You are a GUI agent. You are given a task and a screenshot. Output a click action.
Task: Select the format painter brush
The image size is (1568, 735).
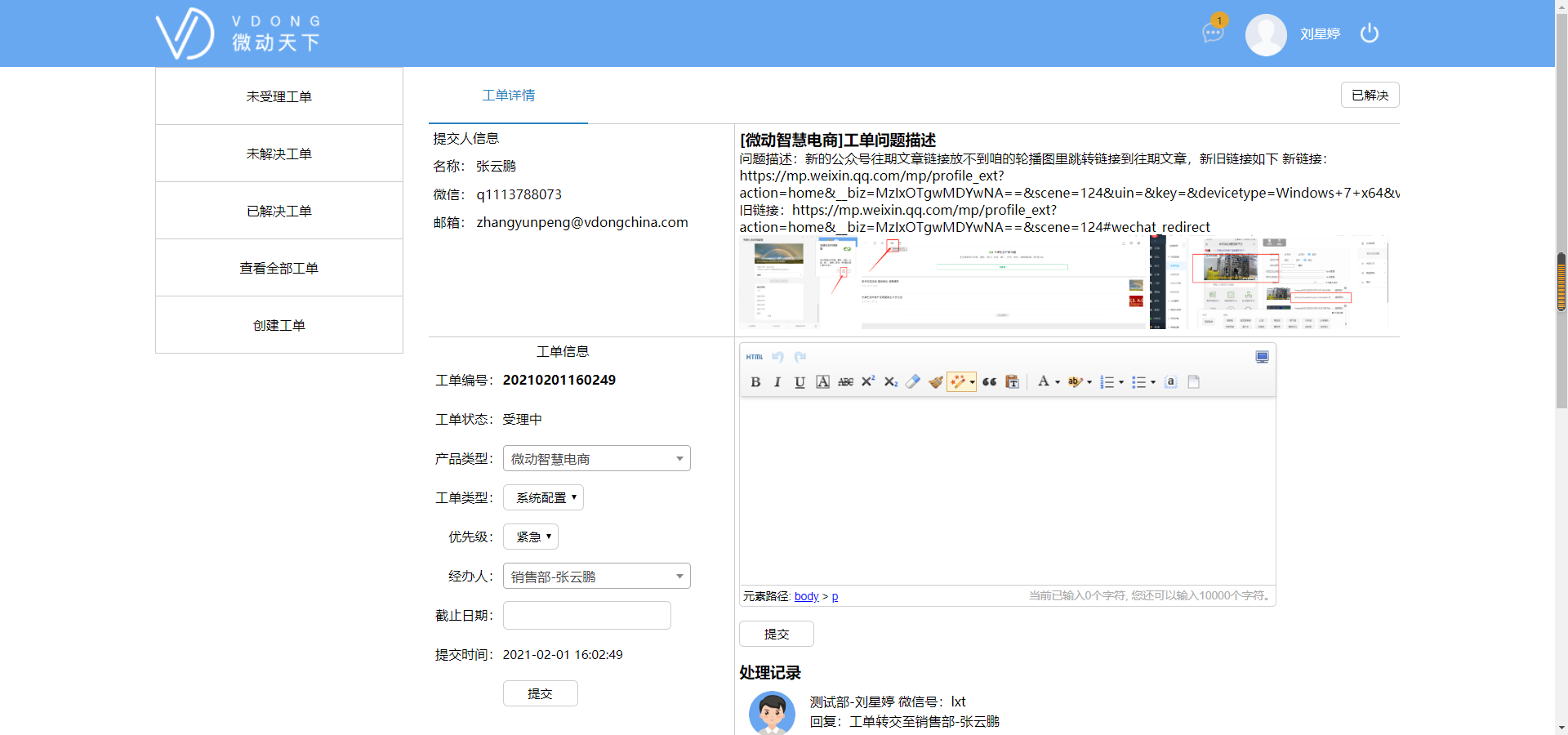[936, 381]
